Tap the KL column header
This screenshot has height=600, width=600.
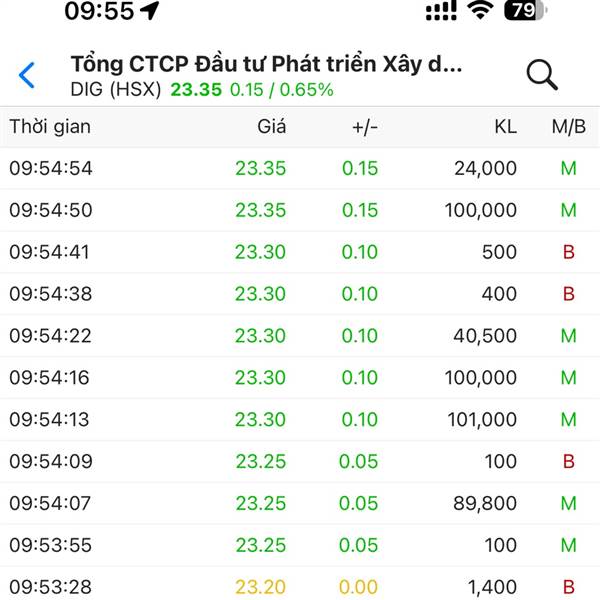[505, 127]
